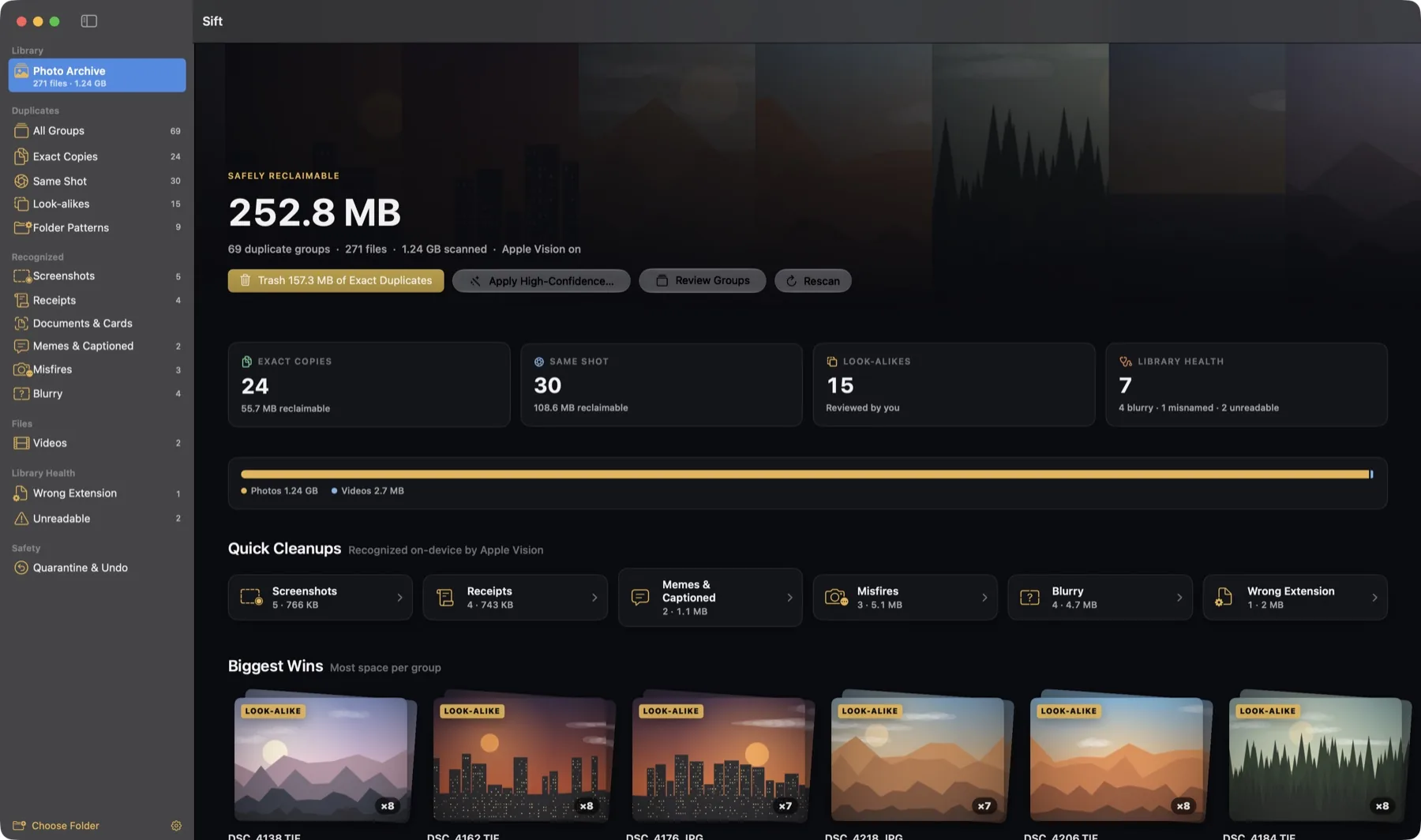Open the Look-Alikes stat card
The width and height of the screenshot is (1421, 840).
pyautogui.click(x=954, y=385)
